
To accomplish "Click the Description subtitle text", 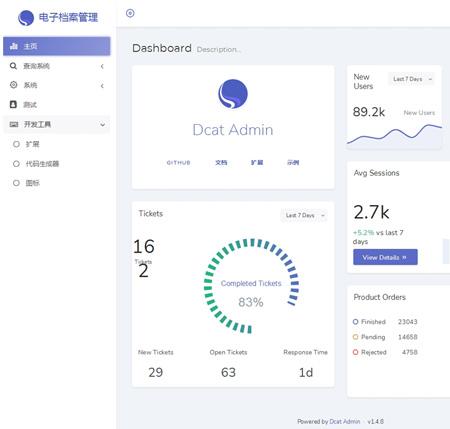I will [218, 50].
